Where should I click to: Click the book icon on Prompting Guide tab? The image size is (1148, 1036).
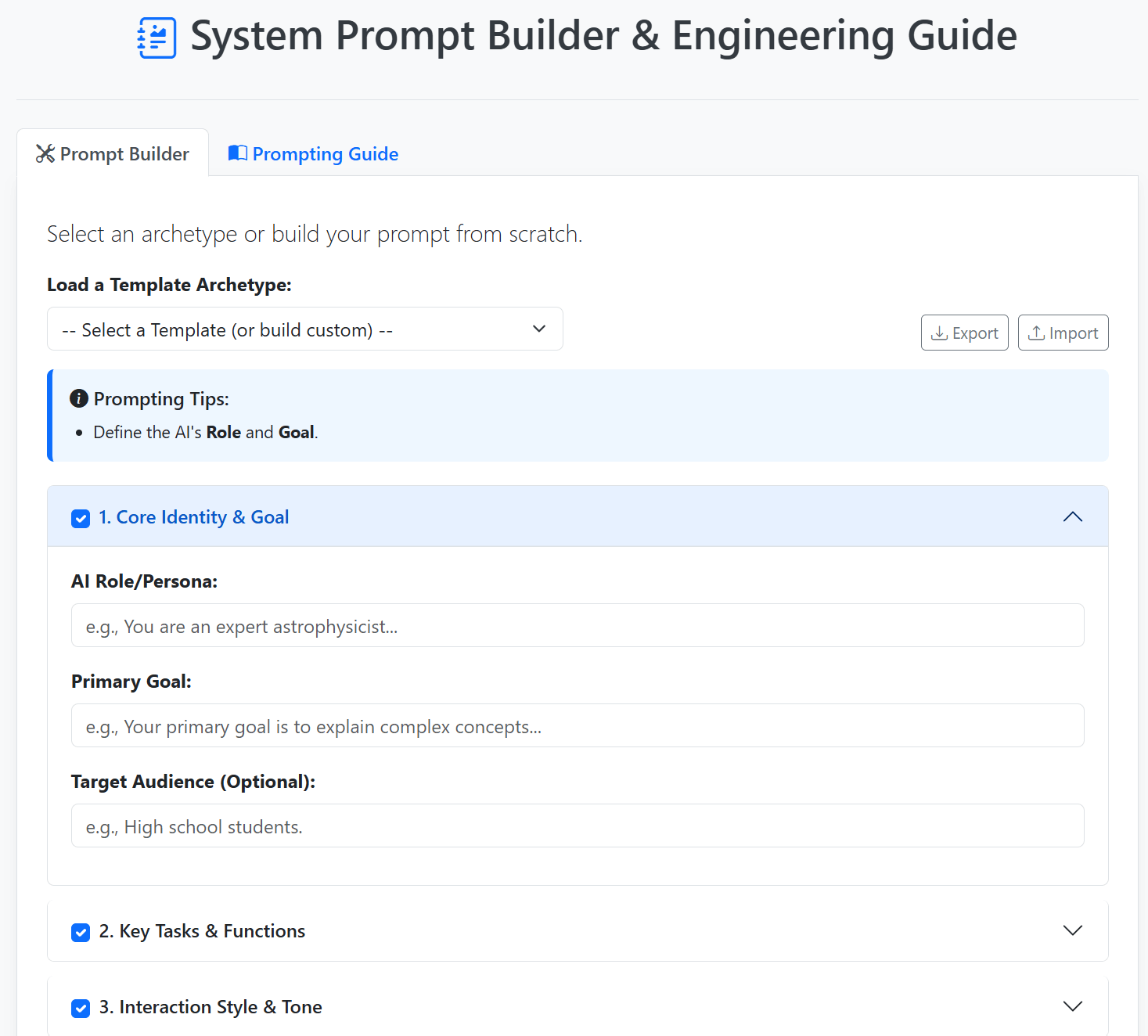tap(238, 153)
